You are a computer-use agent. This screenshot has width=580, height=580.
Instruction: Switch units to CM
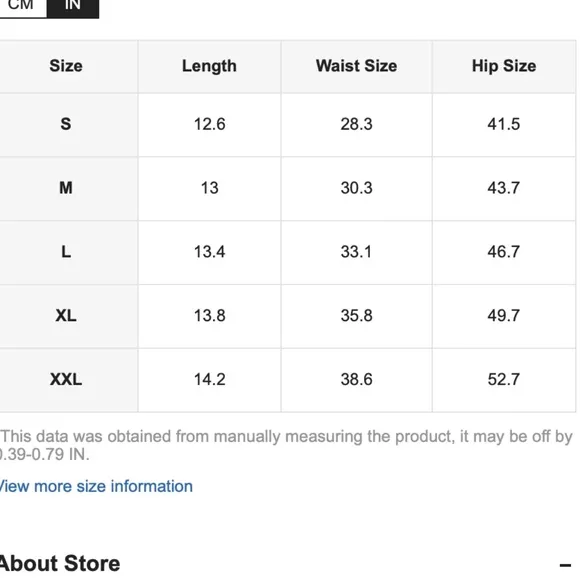(22, 6)
